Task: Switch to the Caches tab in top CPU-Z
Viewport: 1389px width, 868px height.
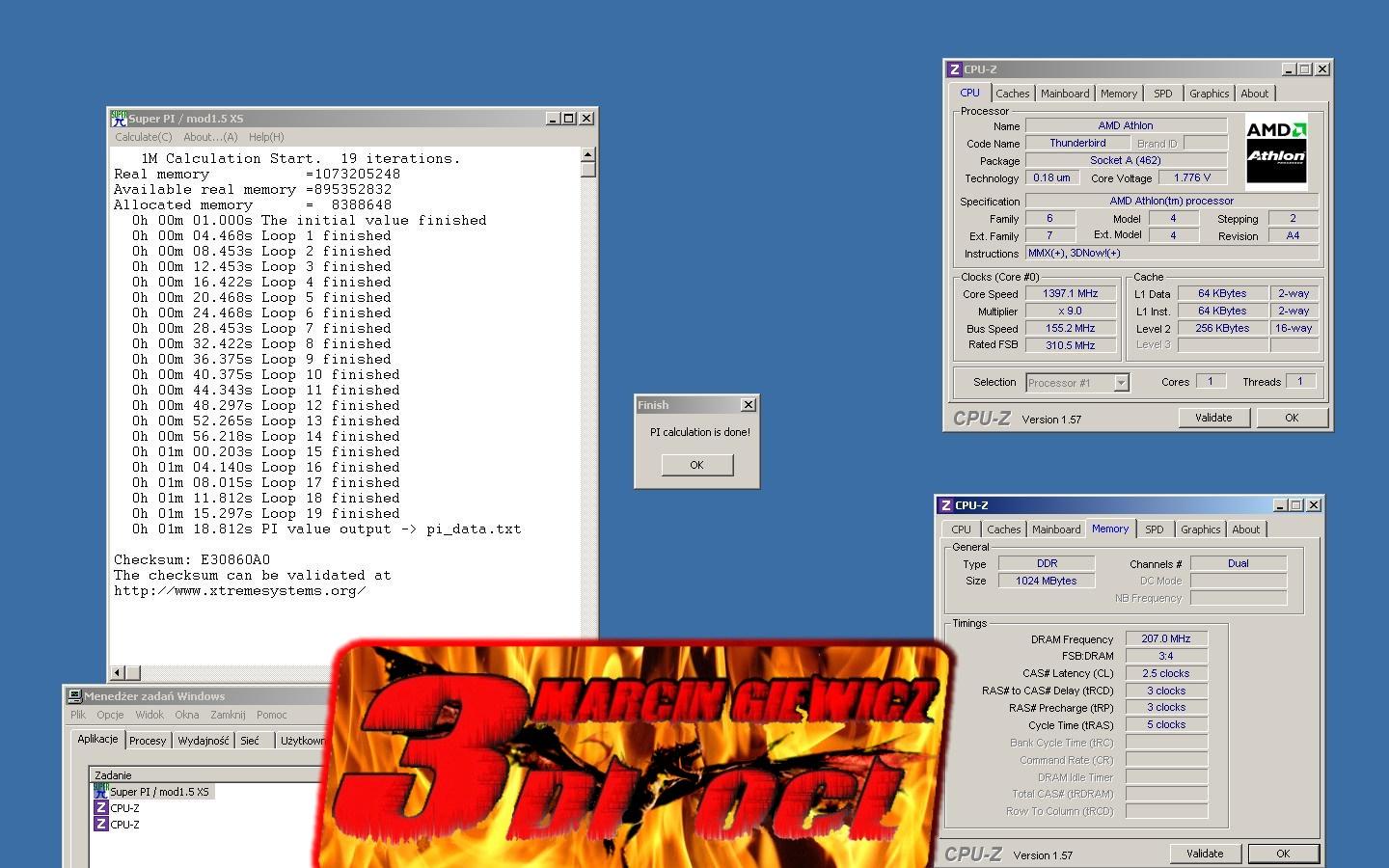Action: tap(1012, 94)
